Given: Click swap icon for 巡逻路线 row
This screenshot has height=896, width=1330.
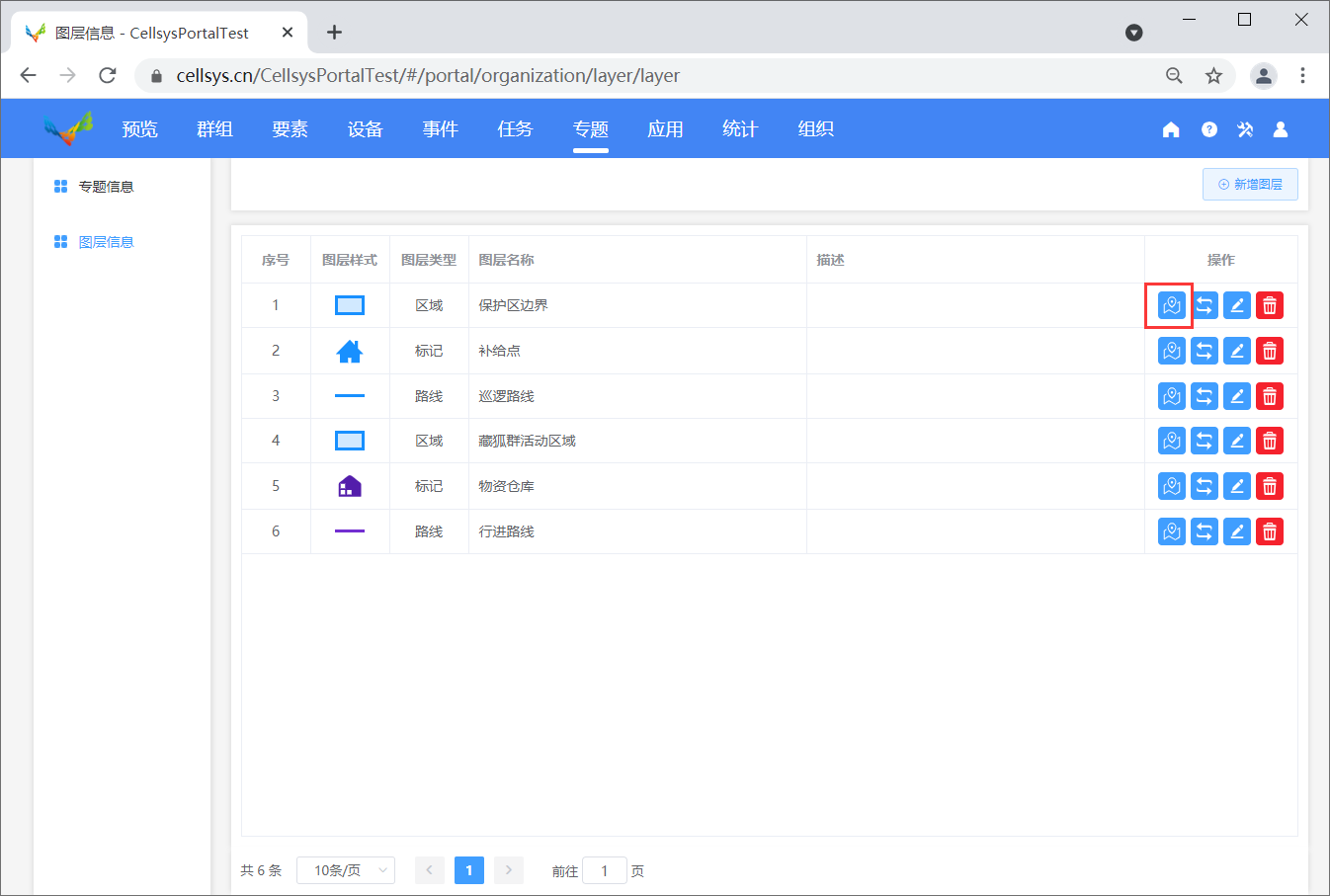Looking at the screenshot, I should point(1204,396).
